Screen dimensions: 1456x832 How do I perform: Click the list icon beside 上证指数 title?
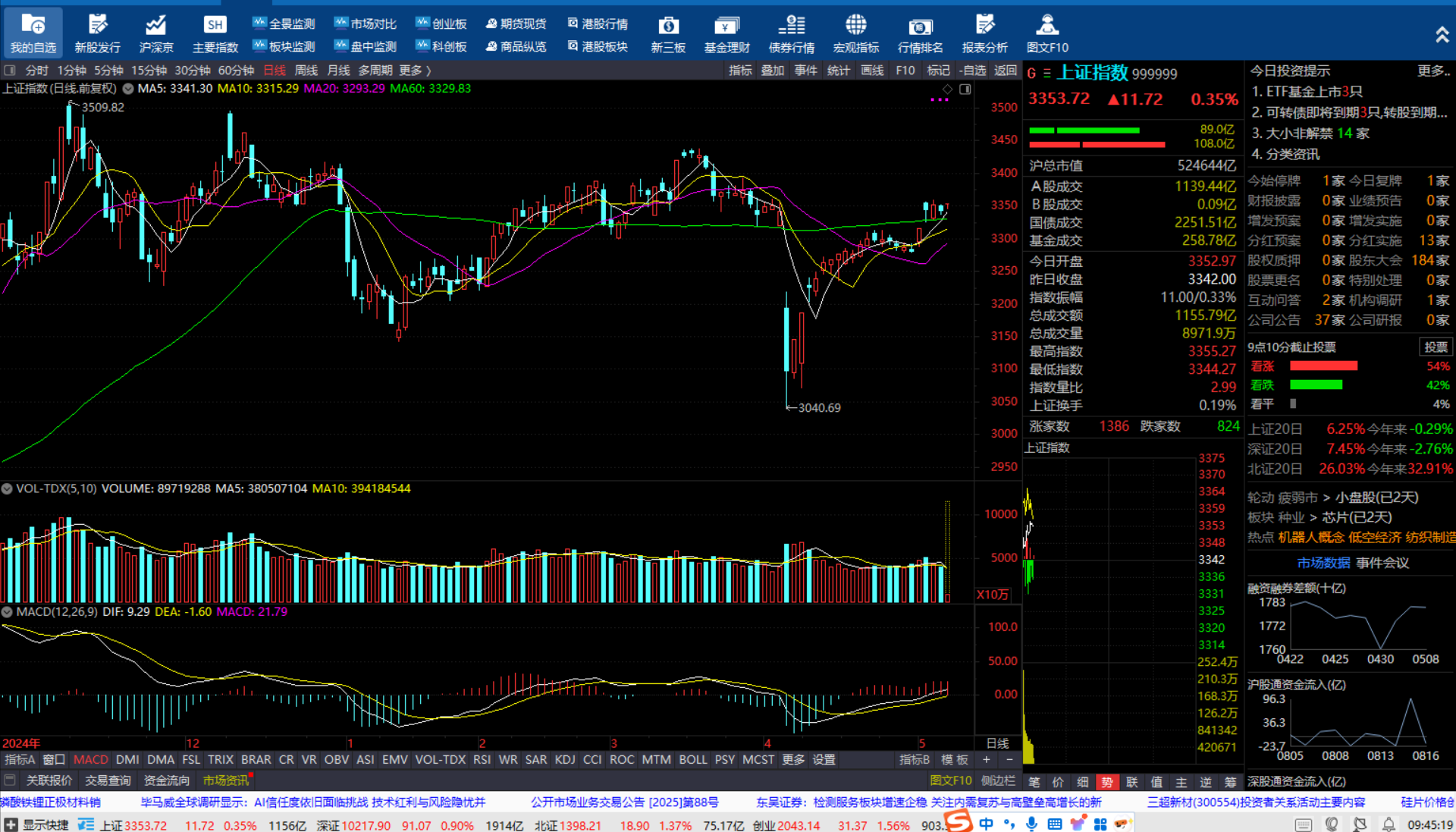[1046, 74]
